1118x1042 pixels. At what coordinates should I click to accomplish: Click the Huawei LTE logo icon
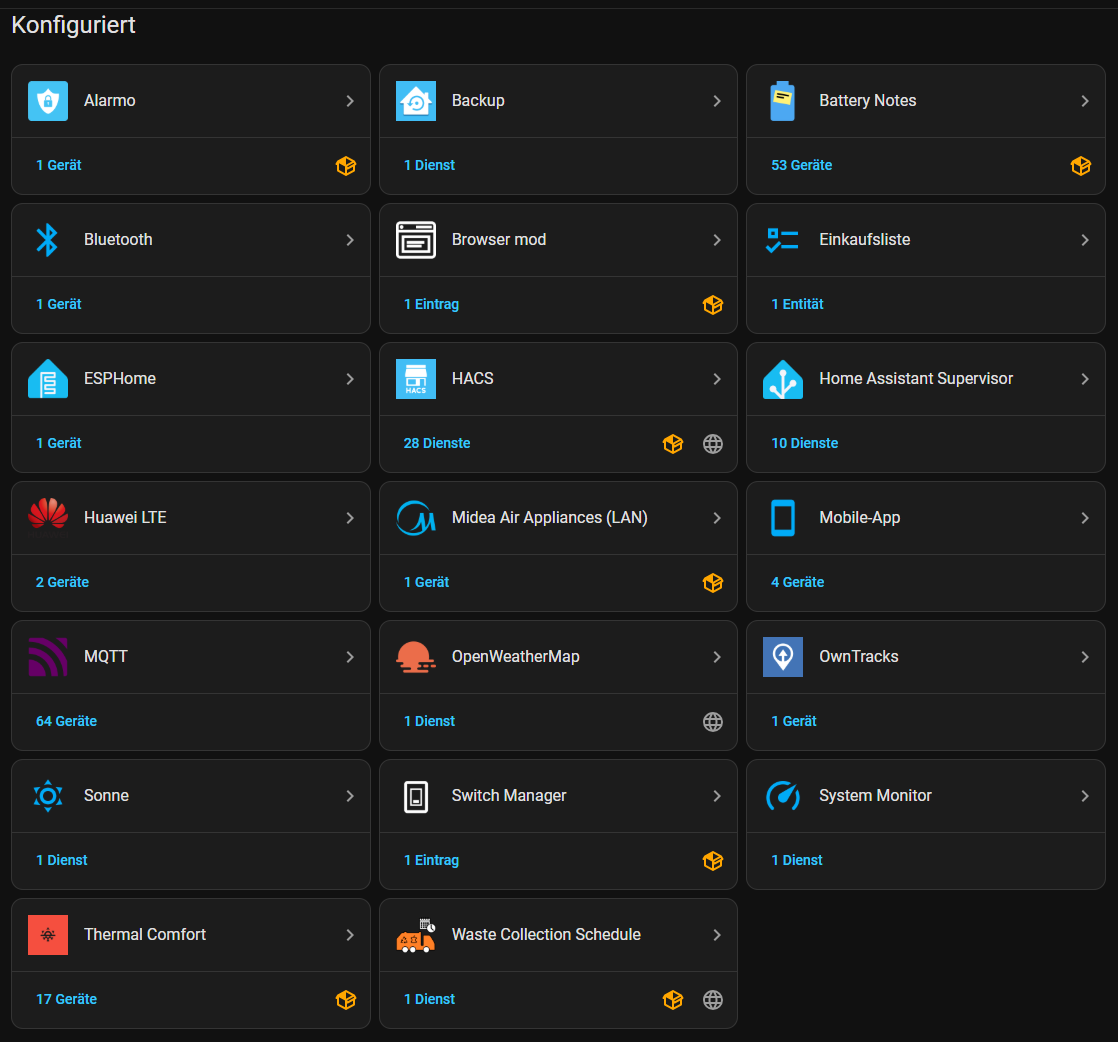pos(48,518)
